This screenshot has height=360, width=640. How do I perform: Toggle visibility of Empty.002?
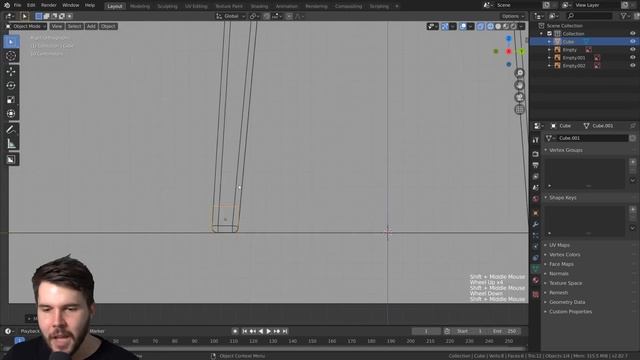tap(632, 65)
